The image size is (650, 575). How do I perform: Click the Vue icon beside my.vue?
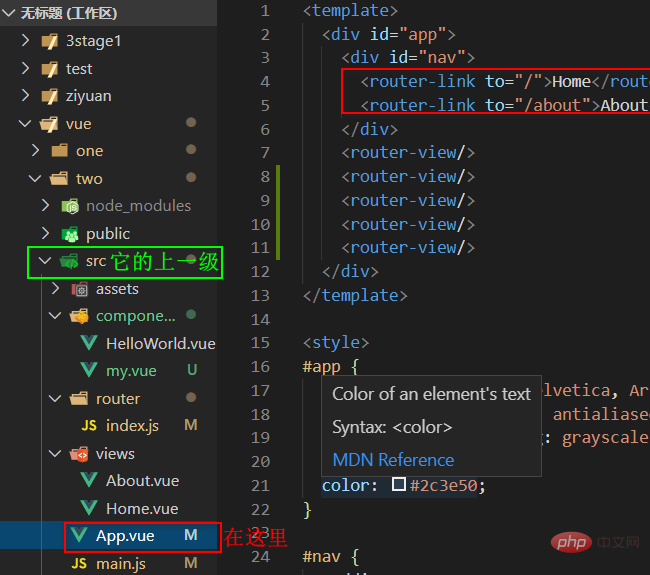[x=89, y=370]
